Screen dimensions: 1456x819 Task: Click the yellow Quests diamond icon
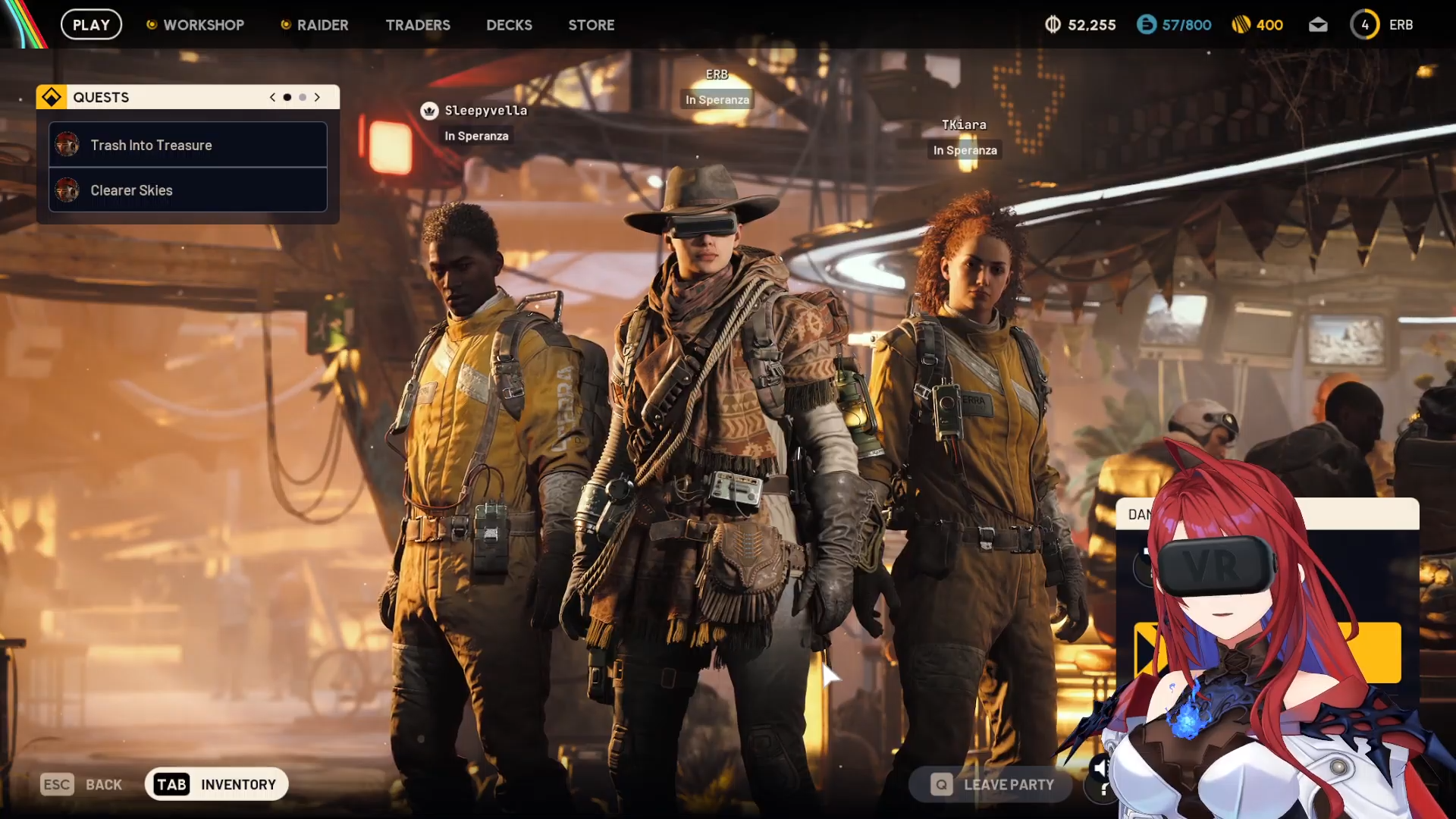point(52,97)
